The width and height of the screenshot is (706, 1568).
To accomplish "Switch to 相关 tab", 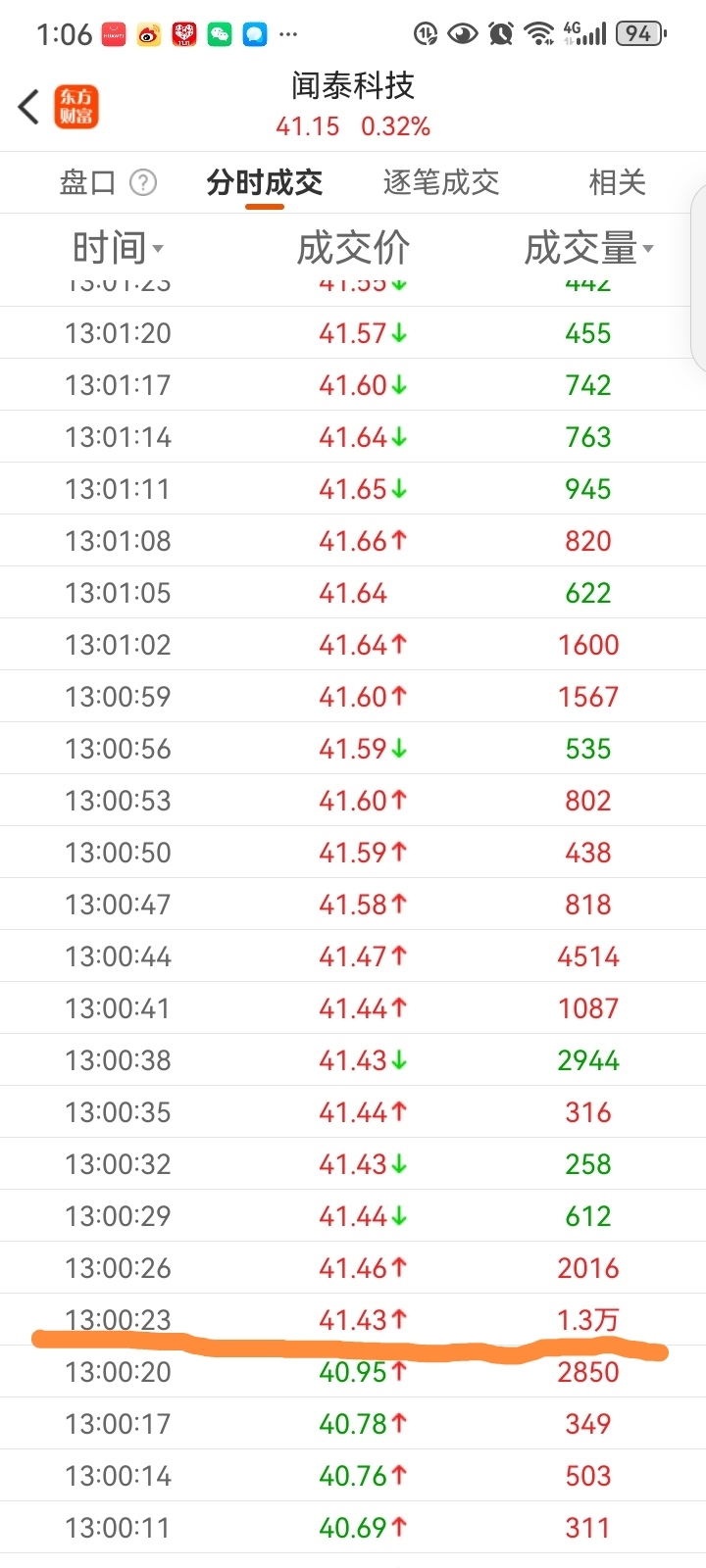I will [618, 182].
